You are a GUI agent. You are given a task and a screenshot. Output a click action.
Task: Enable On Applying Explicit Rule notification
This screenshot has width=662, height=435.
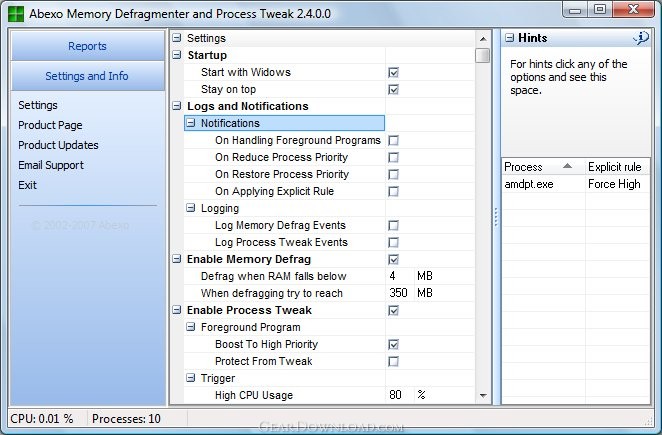point(393,191)
